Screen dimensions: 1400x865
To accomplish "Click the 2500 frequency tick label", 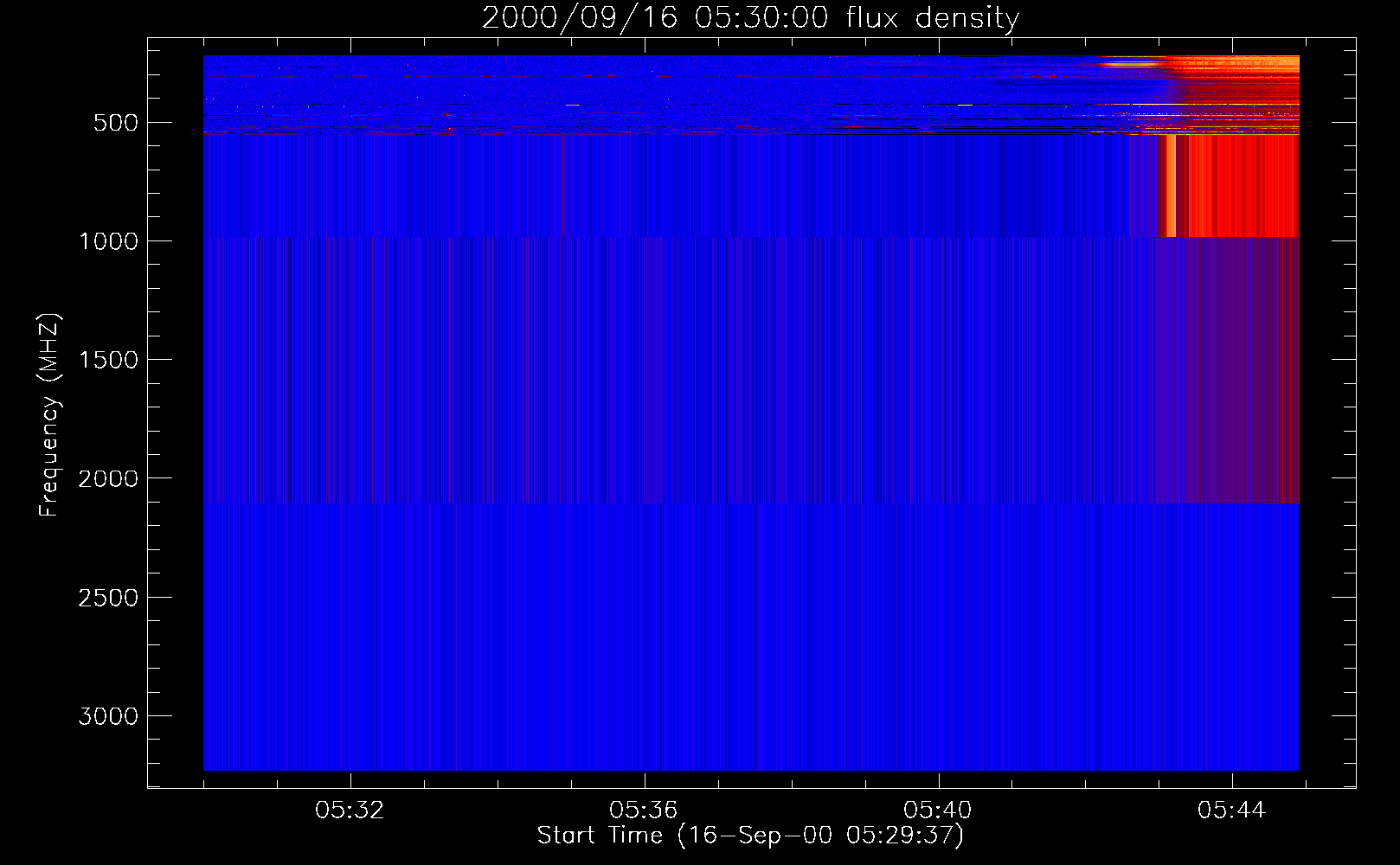I will [108, 598].
